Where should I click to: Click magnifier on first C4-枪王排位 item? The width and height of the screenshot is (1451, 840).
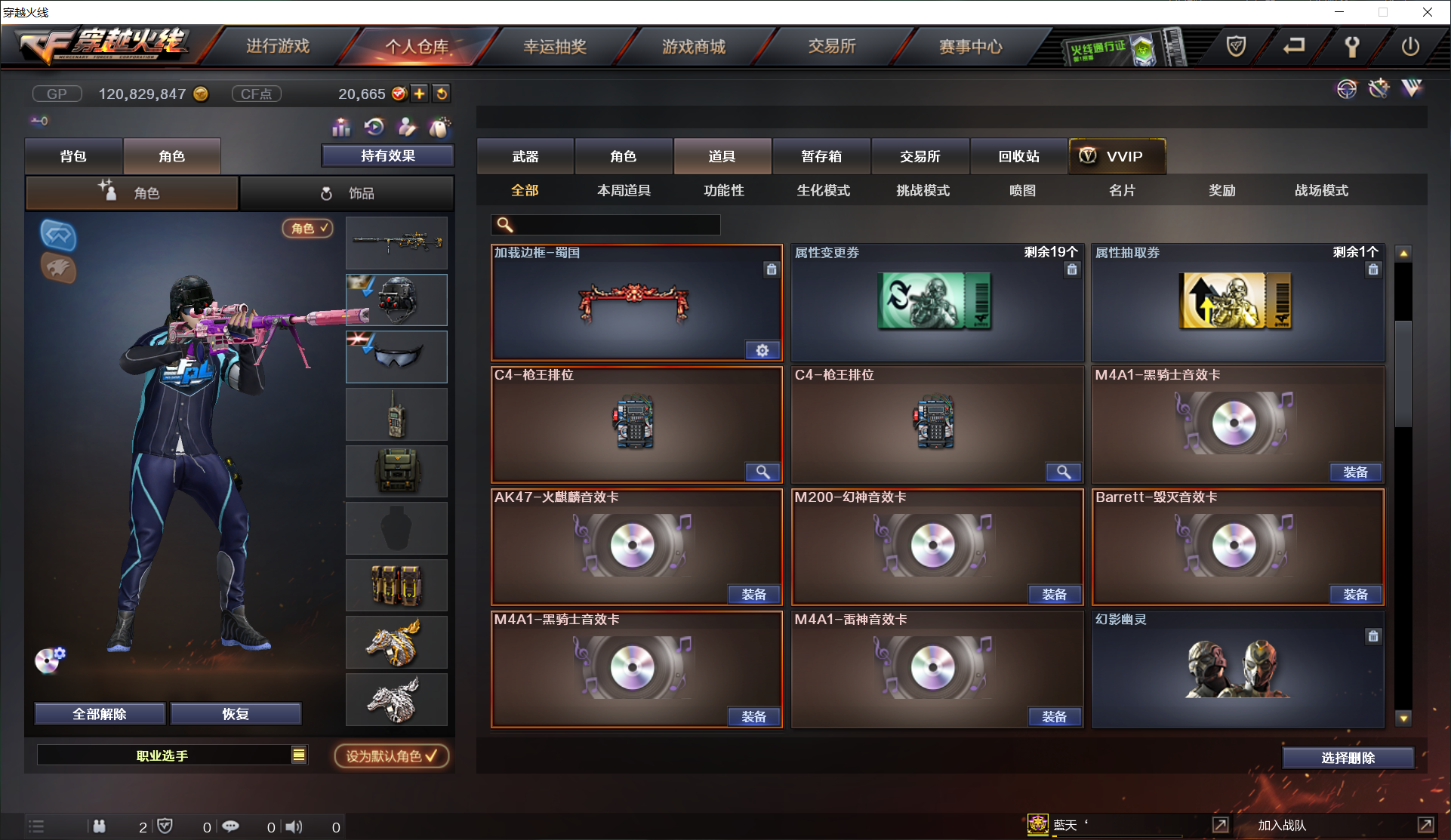(762, 472)
